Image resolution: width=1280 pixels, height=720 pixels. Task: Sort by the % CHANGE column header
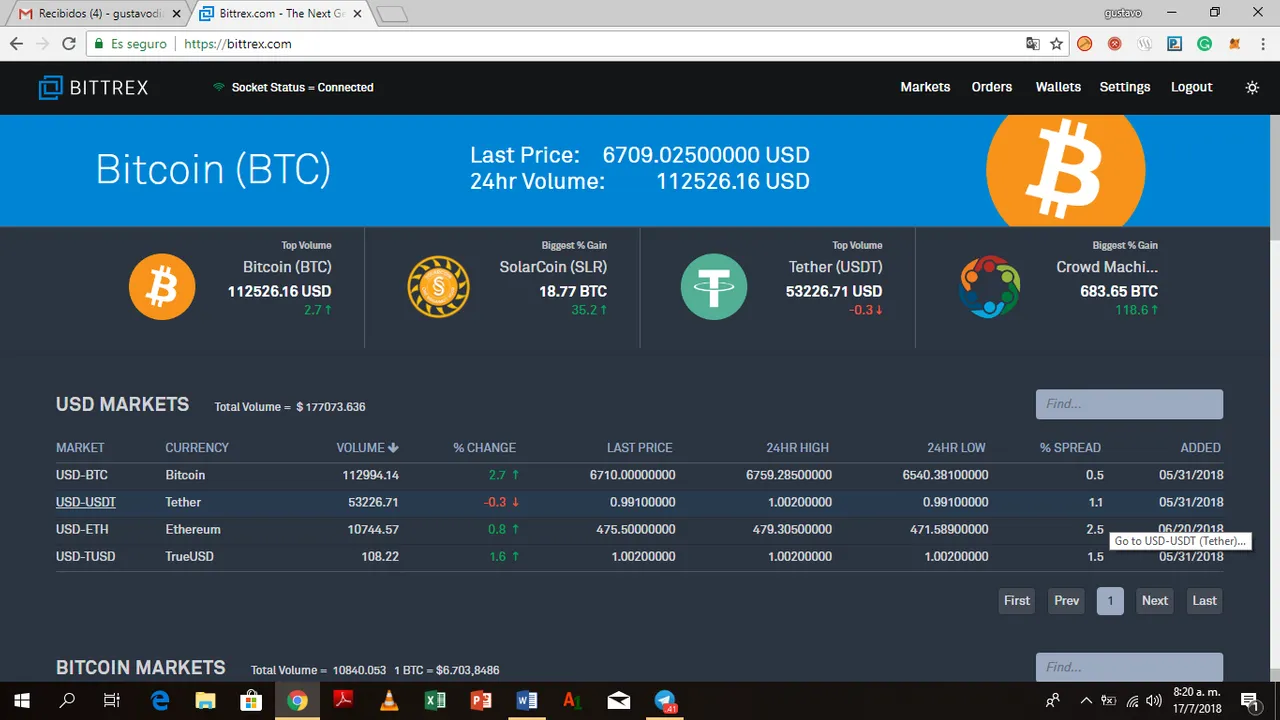484,448
